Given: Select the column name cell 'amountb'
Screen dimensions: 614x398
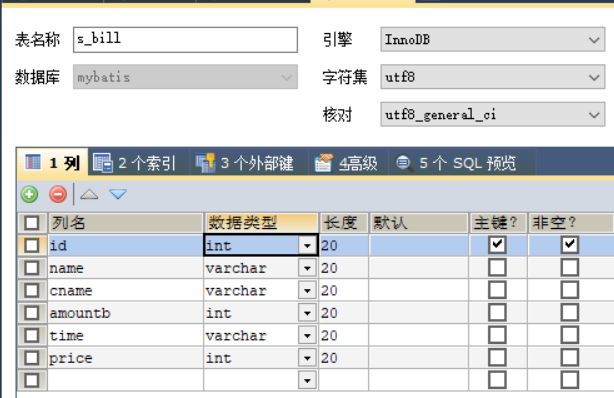Looking at the screenshot, I should click(125, 313).
